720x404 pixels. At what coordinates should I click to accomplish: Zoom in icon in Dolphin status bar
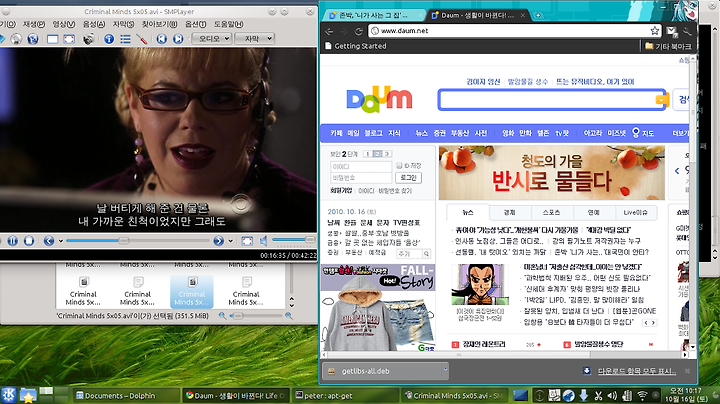289,315
